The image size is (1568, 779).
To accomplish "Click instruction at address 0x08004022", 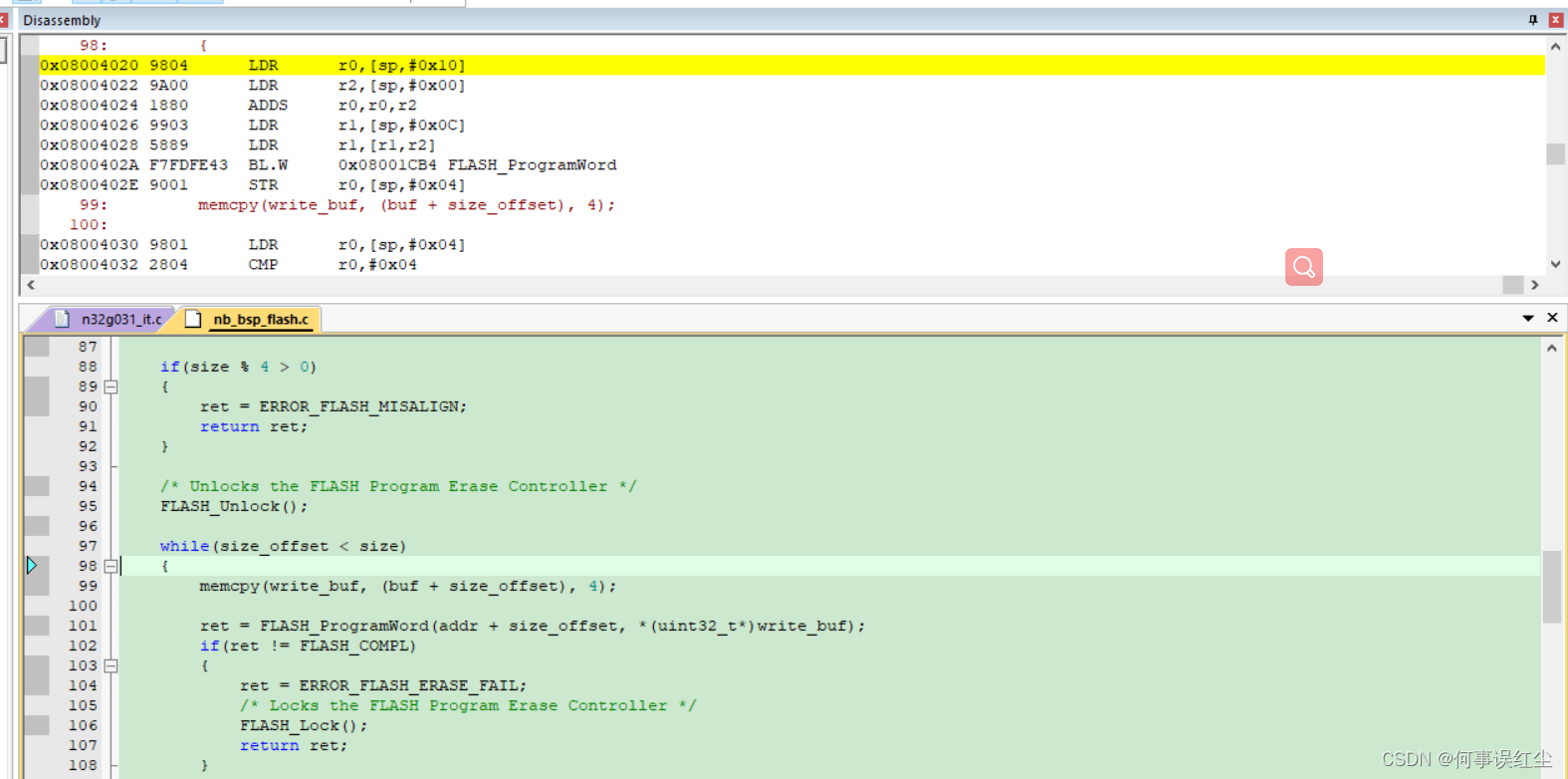I will click(253, 86).
